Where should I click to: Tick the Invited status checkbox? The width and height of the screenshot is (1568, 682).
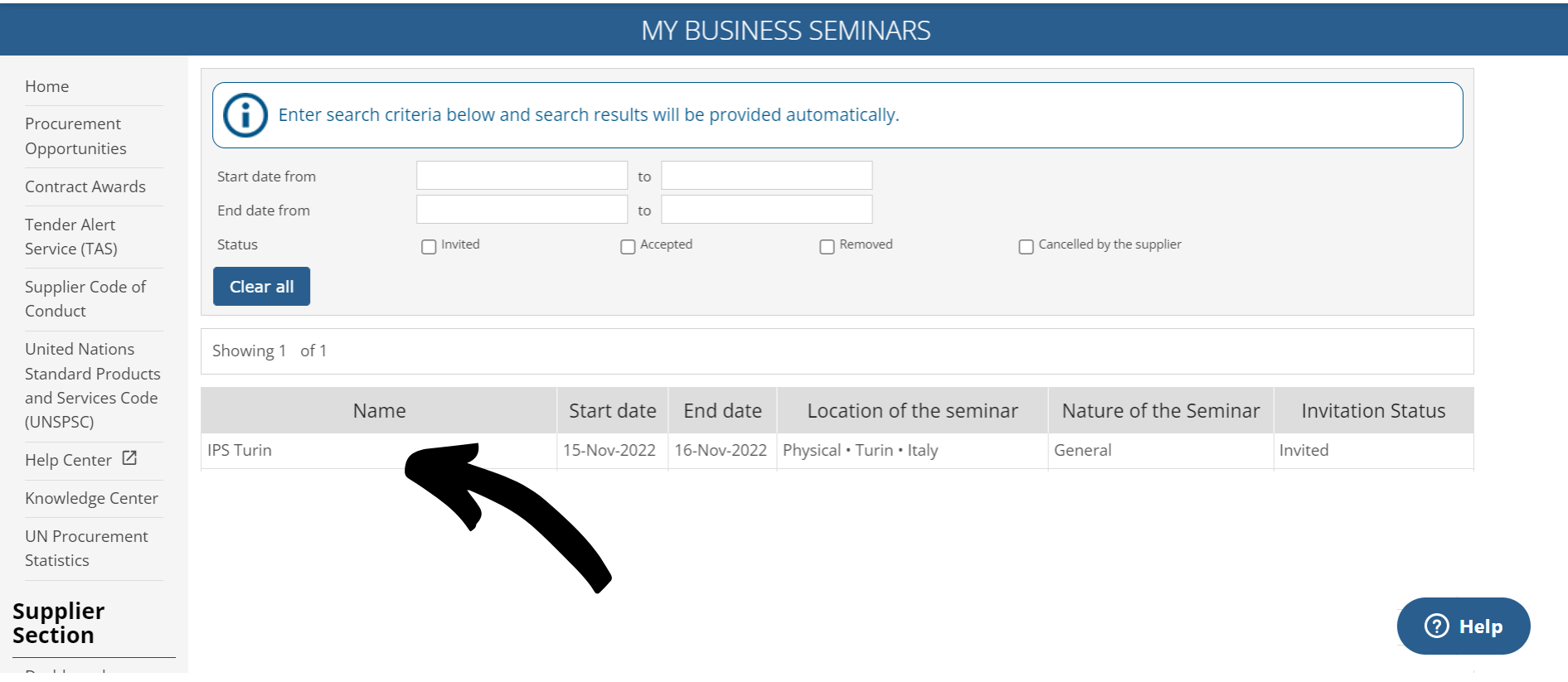(x=429, y=247)
